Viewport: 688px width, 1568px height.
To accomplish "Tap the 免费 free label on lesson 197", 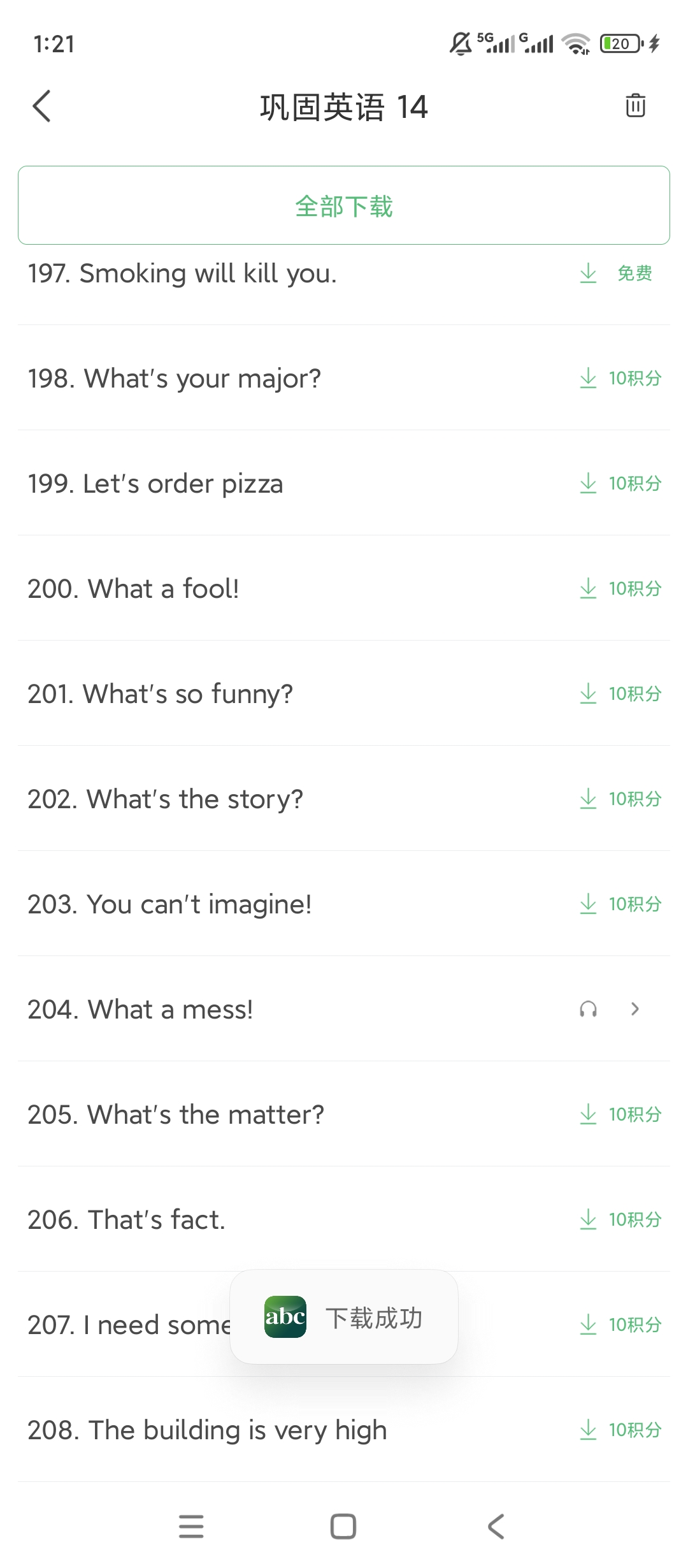I will 635,273.
